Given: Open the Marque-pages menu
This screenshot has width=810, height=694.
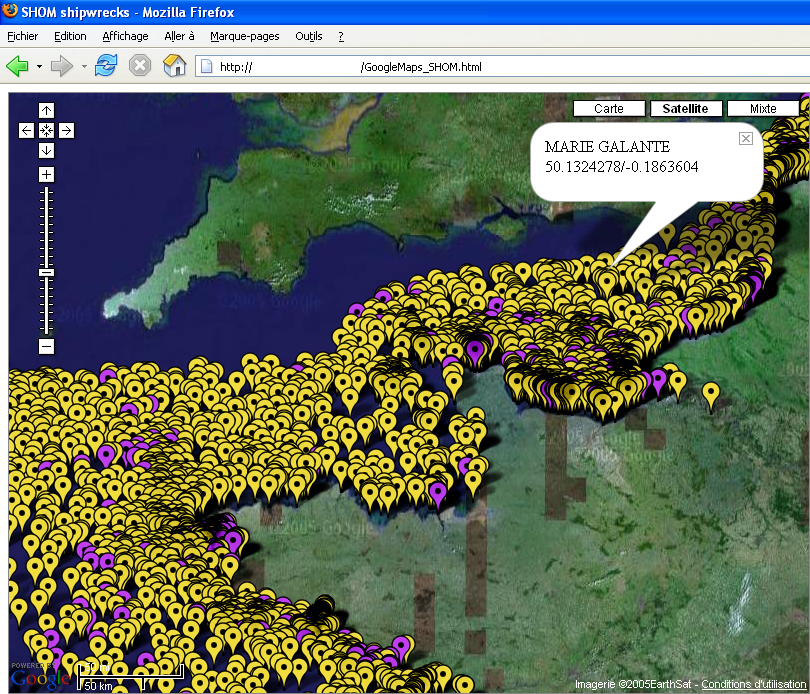Looking at the screenshot, I should tap(244, 36).
